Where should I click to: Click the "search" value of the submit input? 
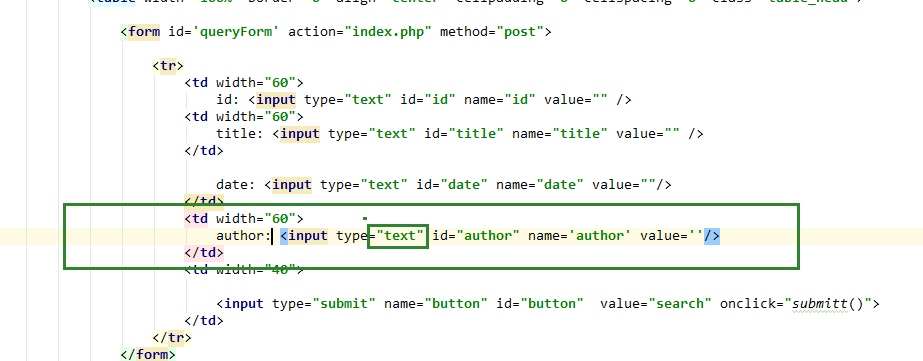680,304
